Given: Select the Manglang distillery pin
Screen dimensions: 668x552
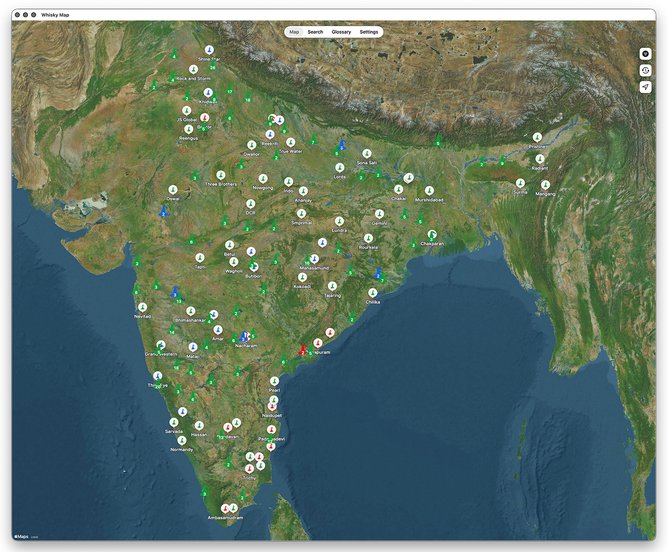Looking at the screenshot, I should (x=545, y=185).
